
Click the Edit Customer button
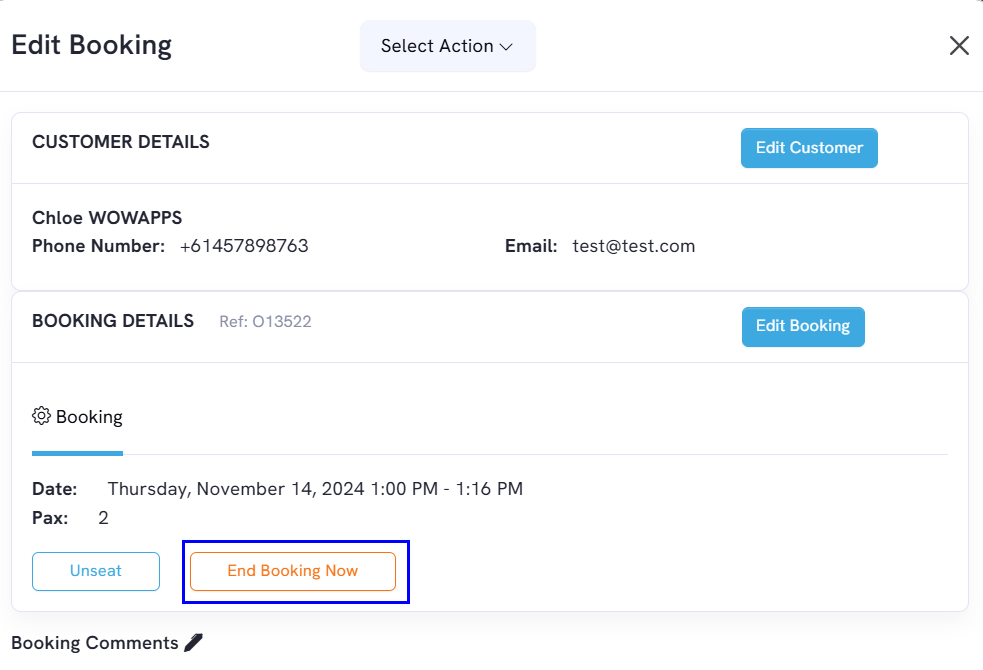[x=809, y=148]
